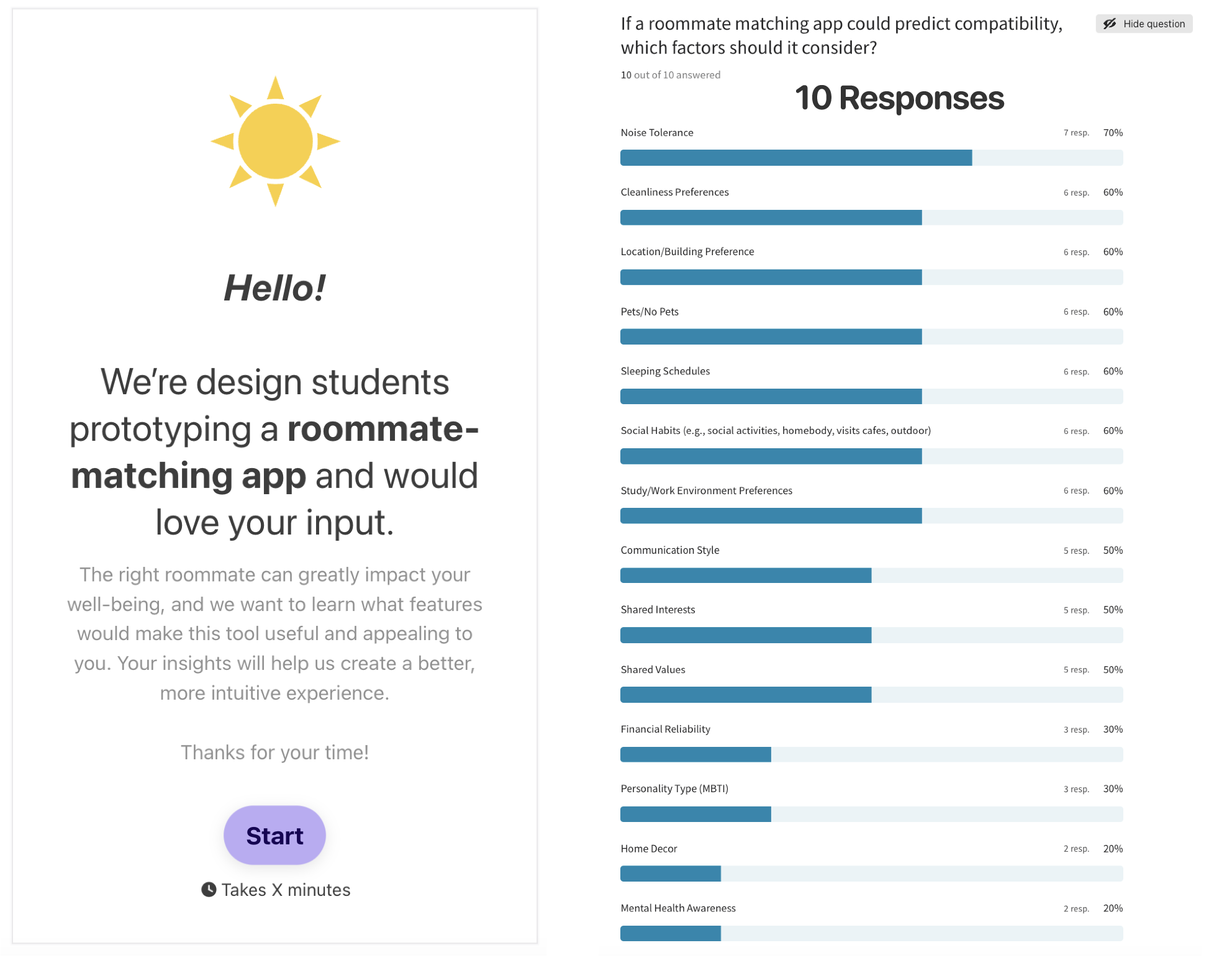The height and width of the screenshot is (971, 1232).
Task: Click the Financial Reliability bar
Action: (871, 754)
